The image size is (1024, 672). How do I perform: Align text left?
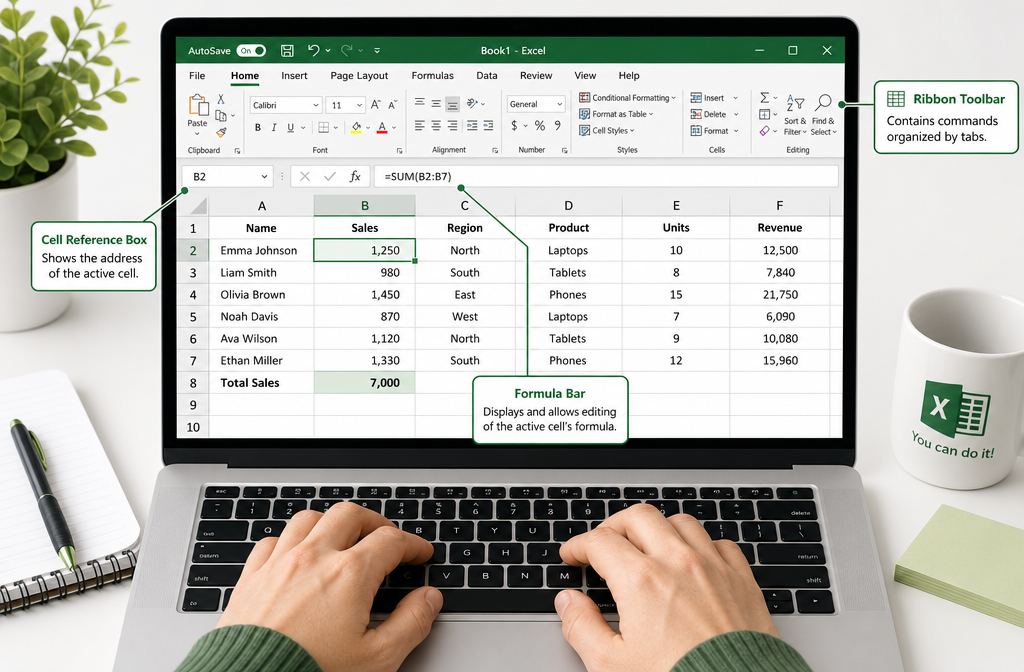click(x=420, y=125)
